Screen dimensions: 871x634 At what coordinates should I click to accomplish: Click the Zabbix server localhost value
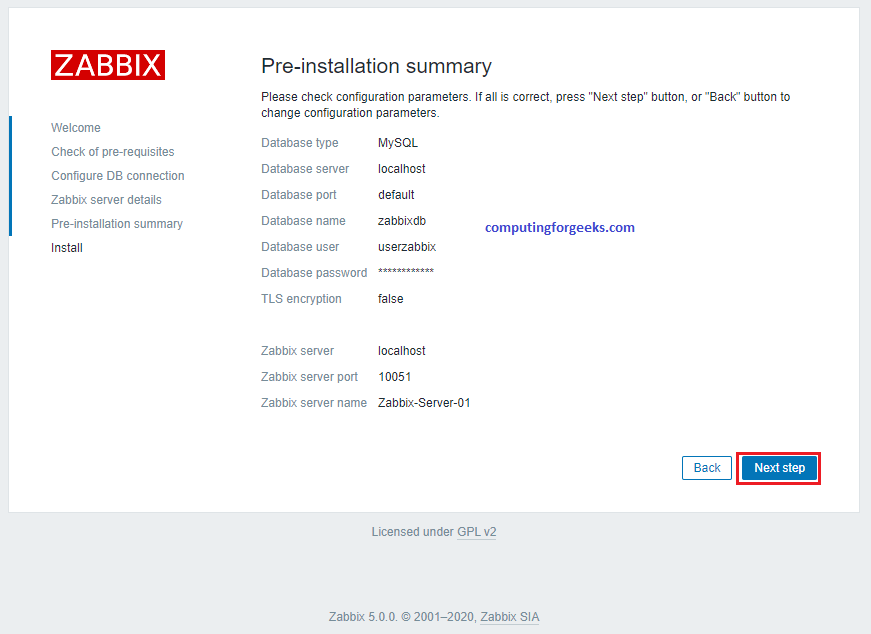402,351
